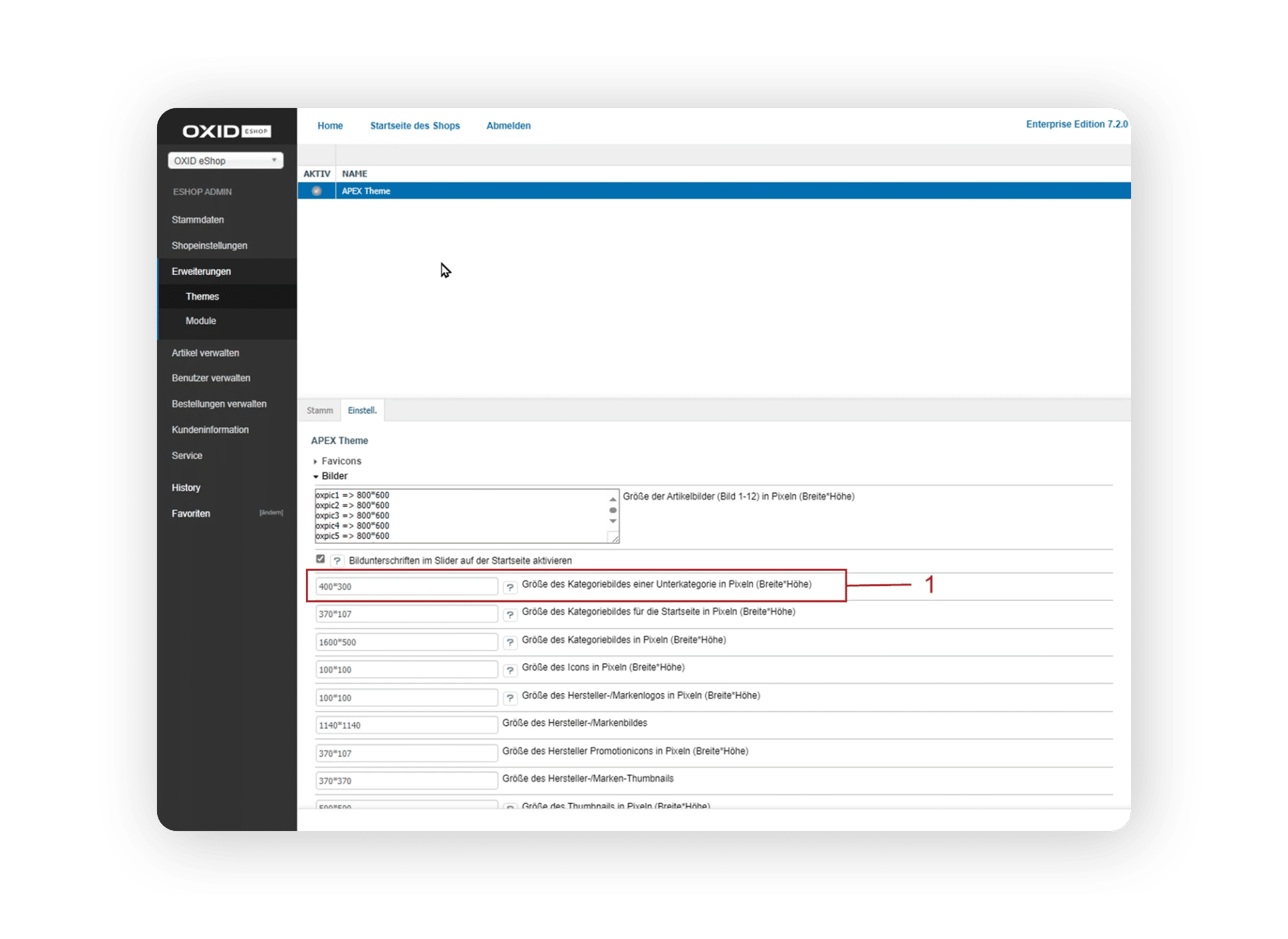Click the ändern link next to Favoriten
The width and height of the screenshot is (1288, 939).
271,513
